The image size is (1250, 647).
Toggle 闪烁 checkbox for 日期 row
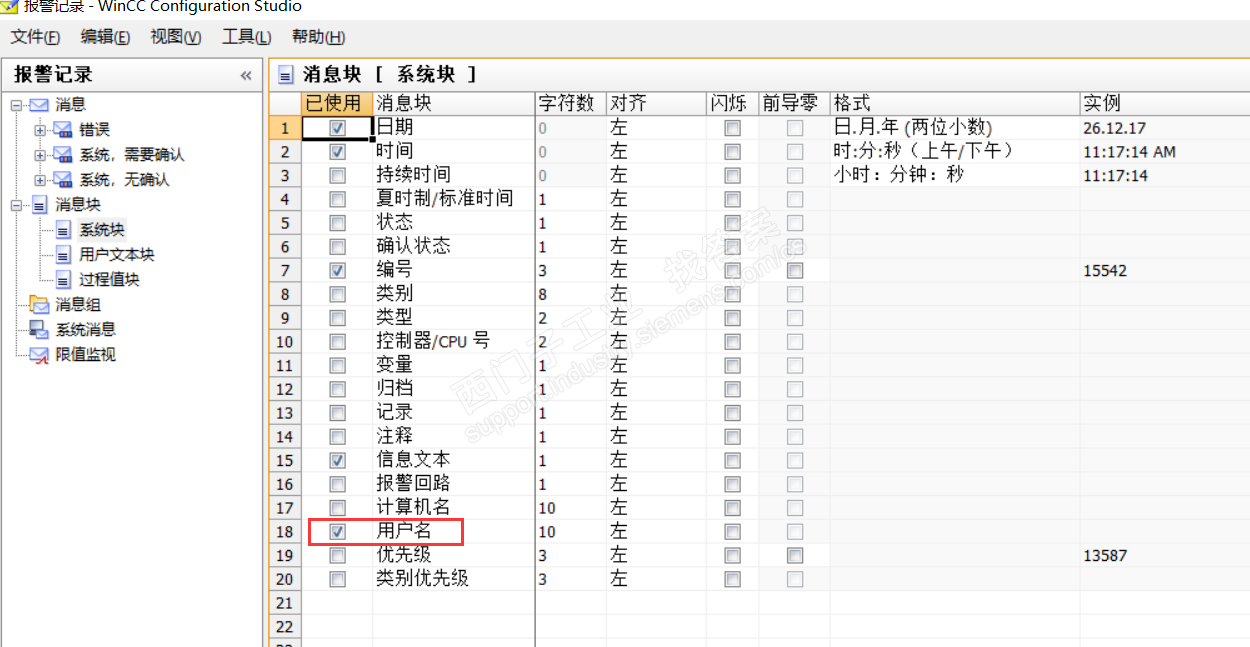click(x=733, y=128)
